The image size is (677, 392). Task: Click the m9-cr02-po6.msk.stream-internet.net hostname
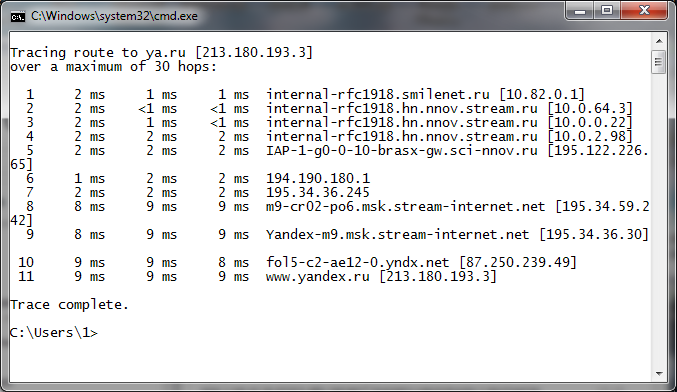pyautogui.click(x=405, y=207)
